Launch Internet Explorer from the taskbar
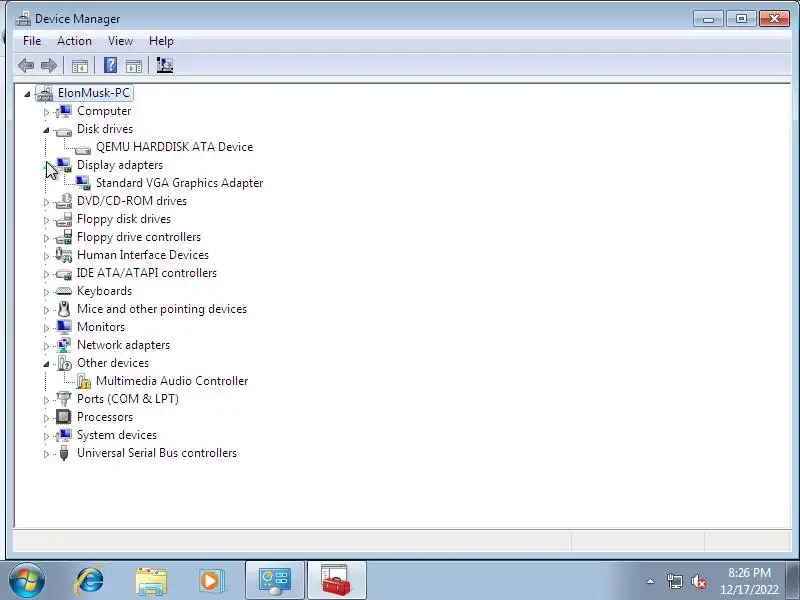The width and height of the screenshot is (800, 600). point(90,581)
